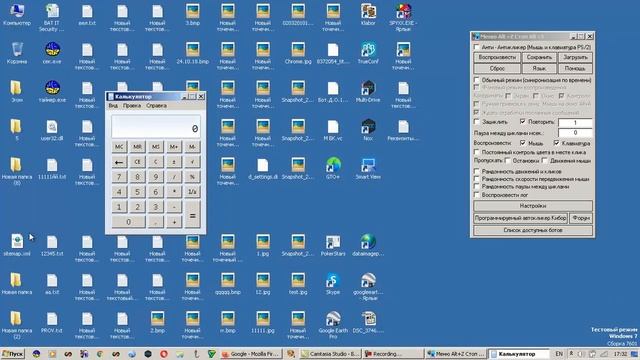The width and height of the screenshot is (640, 360).
Task: Click the calculator CE key
Action: click(x=137, y=162)
